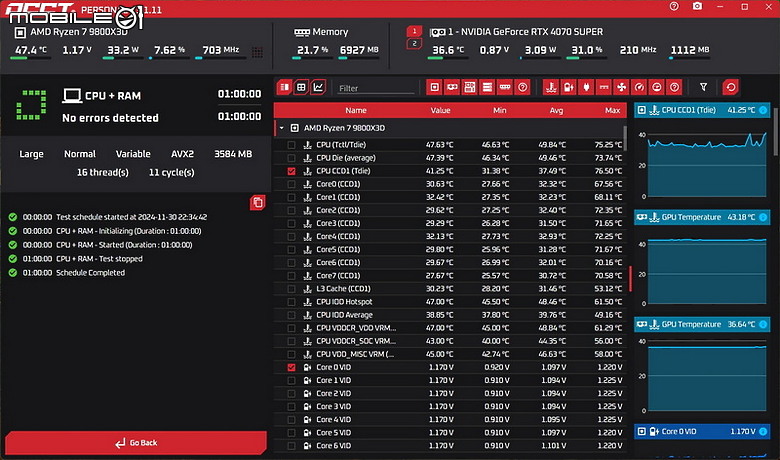Copy the test log with the clipboard icon
The image size is (780, 460).
(257, 202)
